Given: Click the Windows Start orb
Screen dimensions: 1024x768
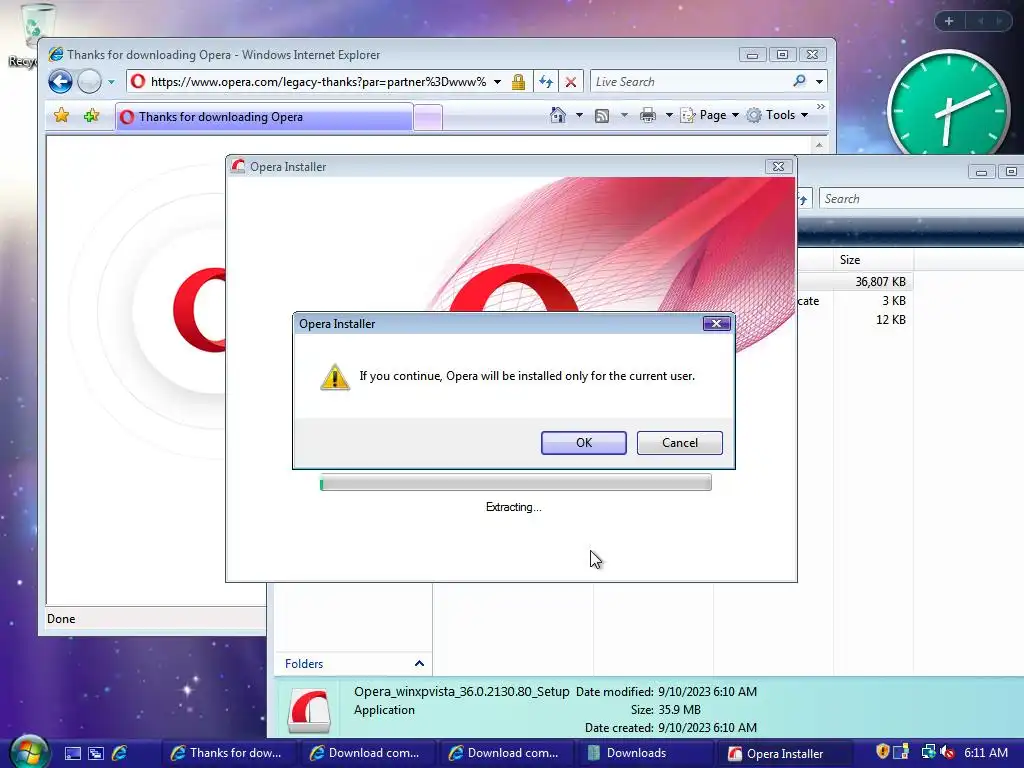Looking at the screenshot, I should (x=29, y=752).
